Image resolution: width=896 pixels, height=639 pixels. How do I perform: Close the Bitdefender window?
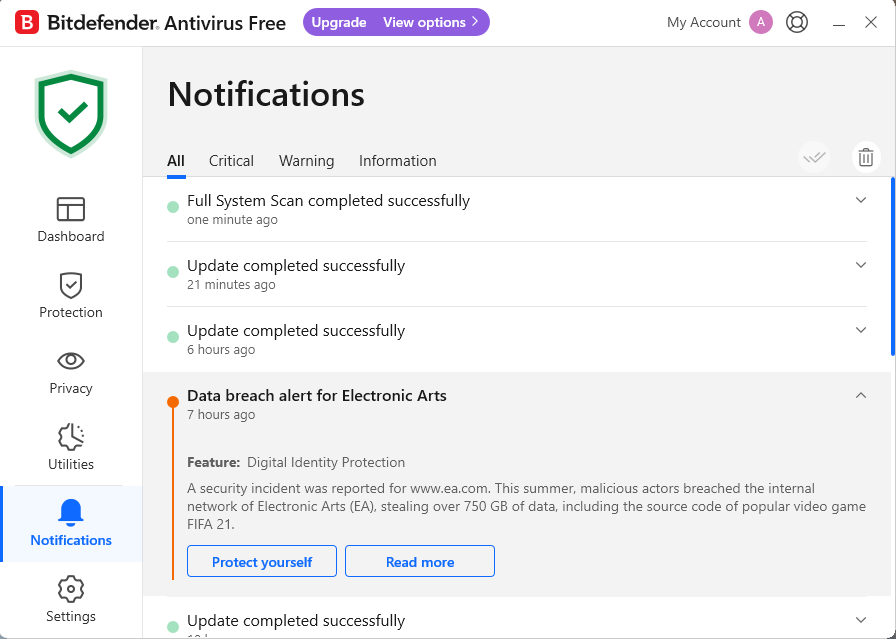pyautogui.click(x=871, y=22)
